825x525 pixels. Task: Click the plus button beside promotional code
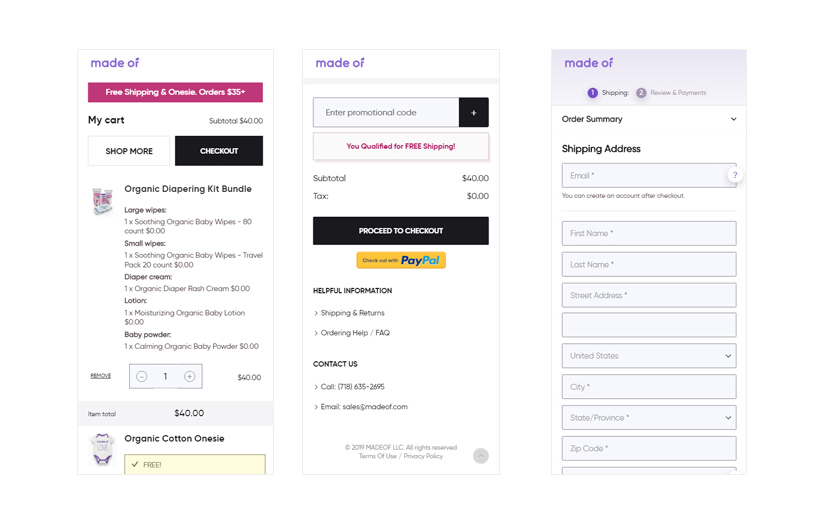(x=473, y=113)
